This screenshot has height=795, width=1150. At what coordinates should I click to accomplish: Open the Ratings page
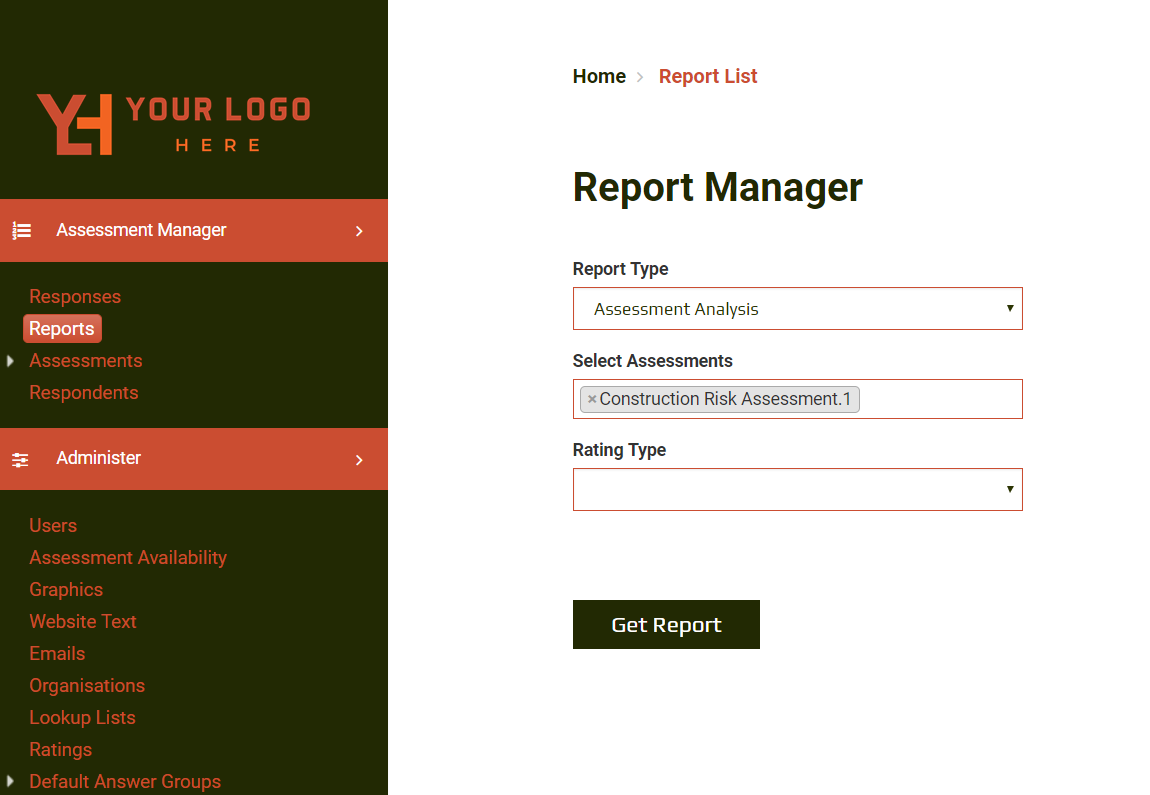(x=60, y=749)
